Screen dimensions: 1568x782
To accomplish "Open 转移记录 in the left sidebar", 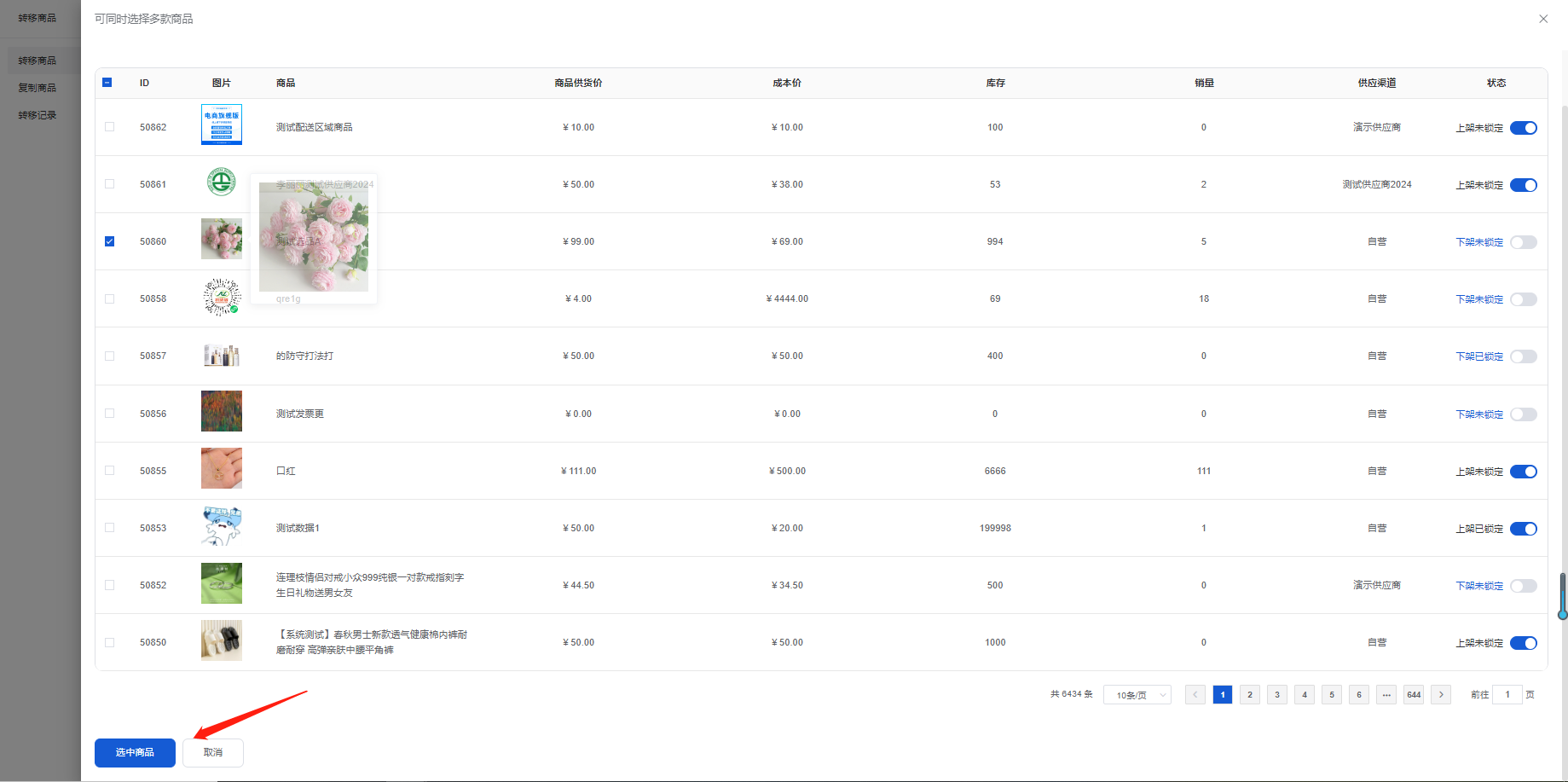I will click(38, 115).
